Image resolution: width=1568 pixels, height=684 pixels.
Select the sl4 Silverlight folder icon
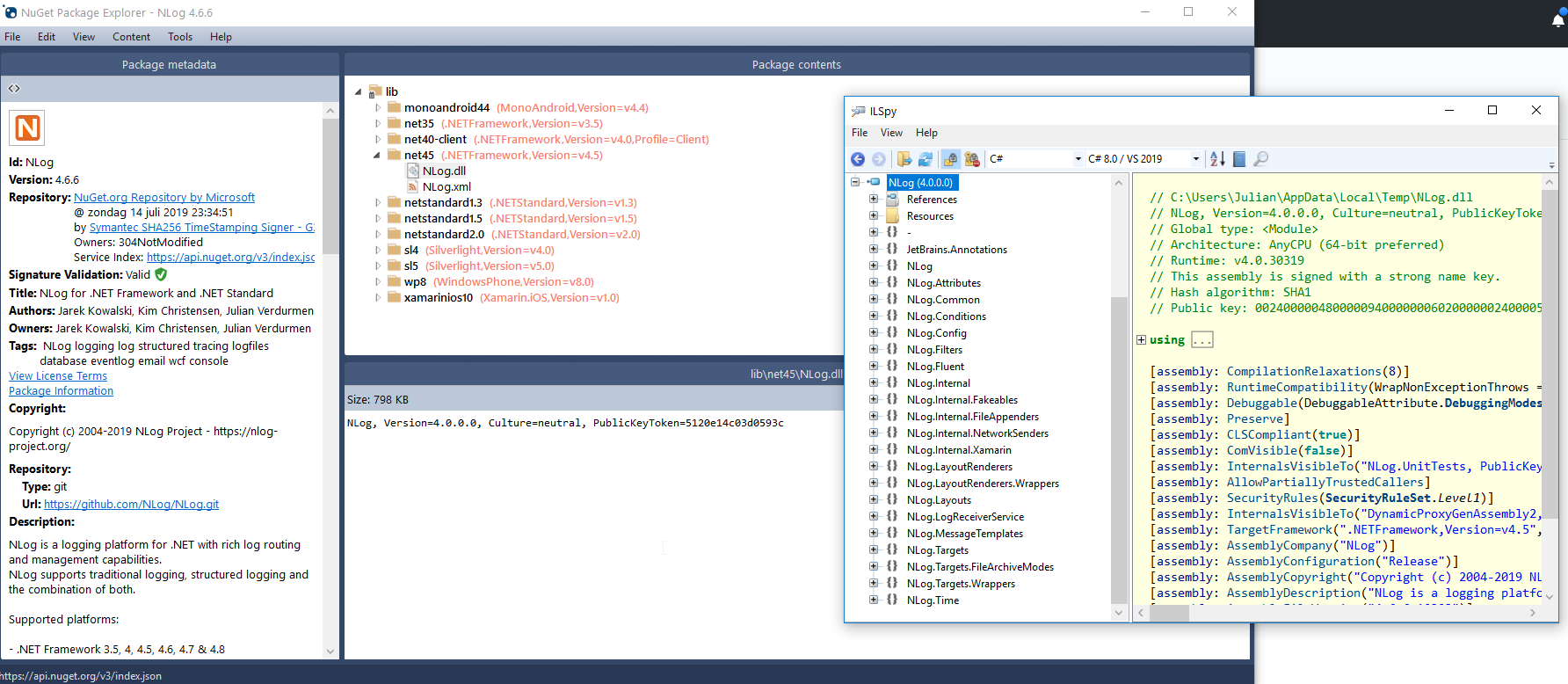tap(394, 251)
